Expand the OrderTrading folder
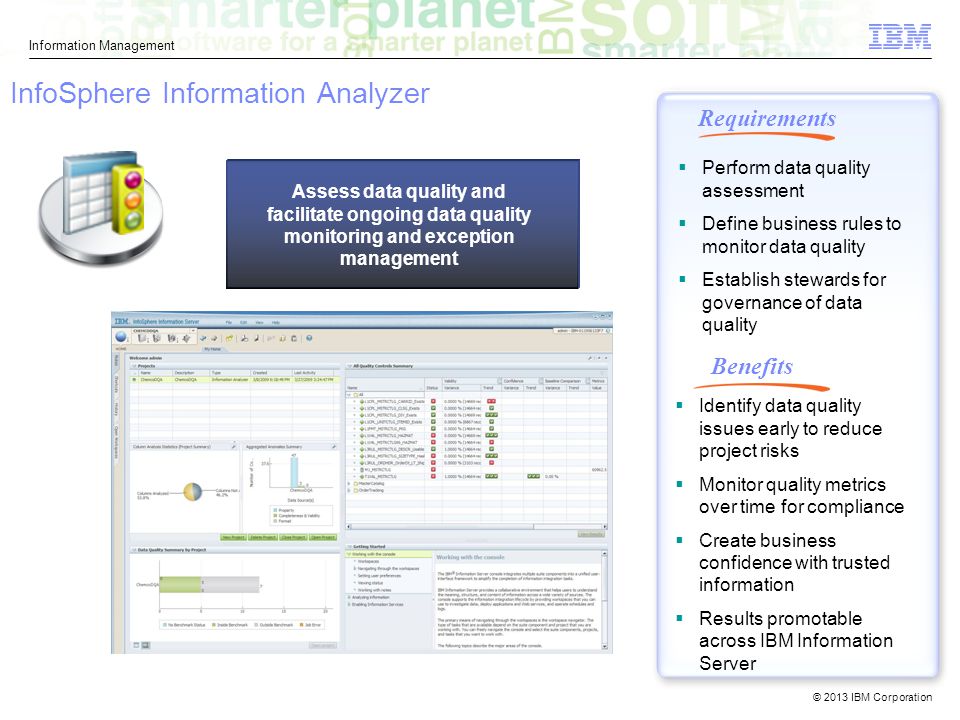 coord(350,490)
